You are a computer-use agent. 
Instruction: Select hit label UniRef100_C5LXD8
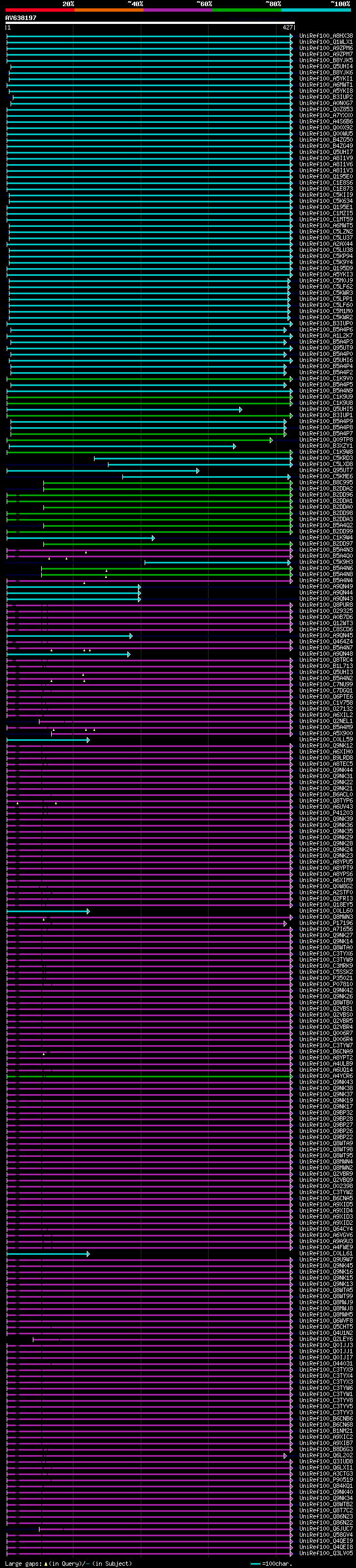click(325, 464)
